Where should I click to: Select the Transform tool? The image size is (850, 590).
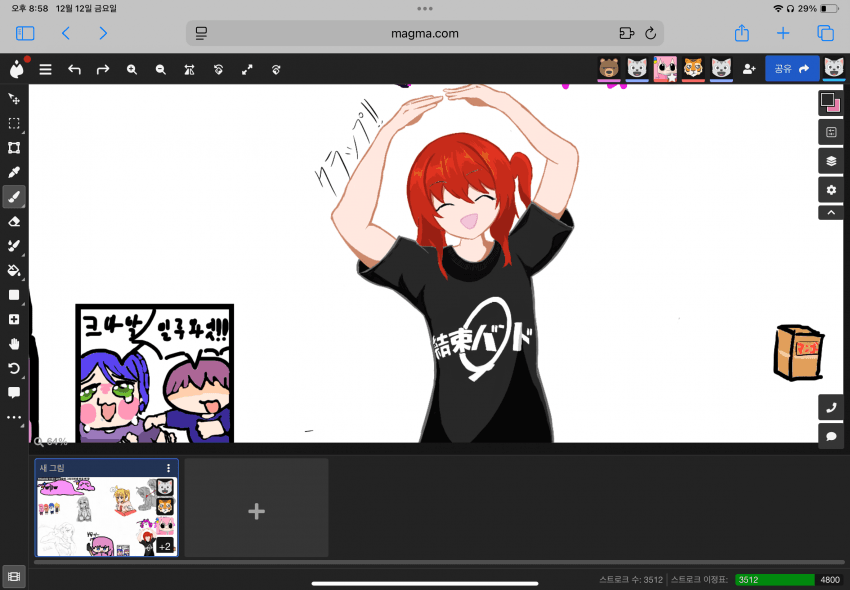(14, 148)
